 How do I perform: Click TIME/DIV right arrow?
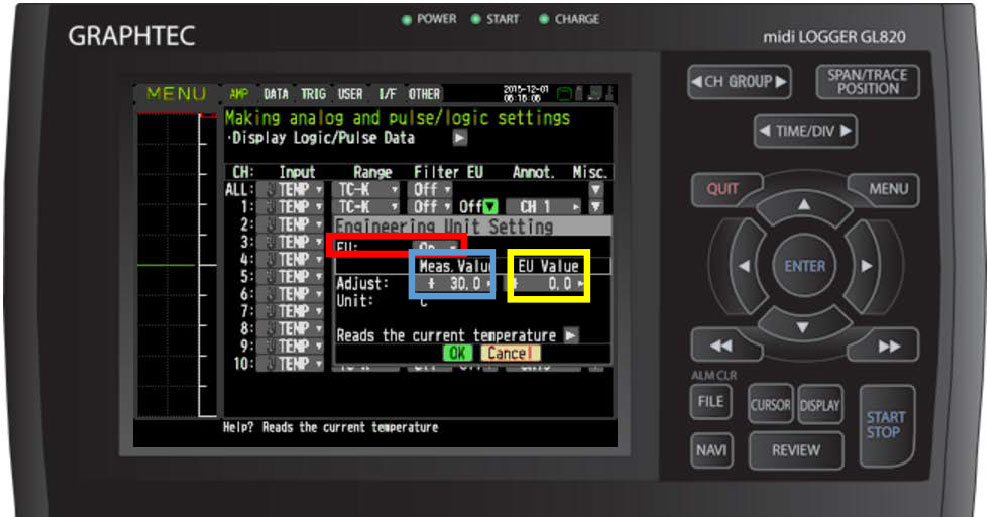point(846,131)
